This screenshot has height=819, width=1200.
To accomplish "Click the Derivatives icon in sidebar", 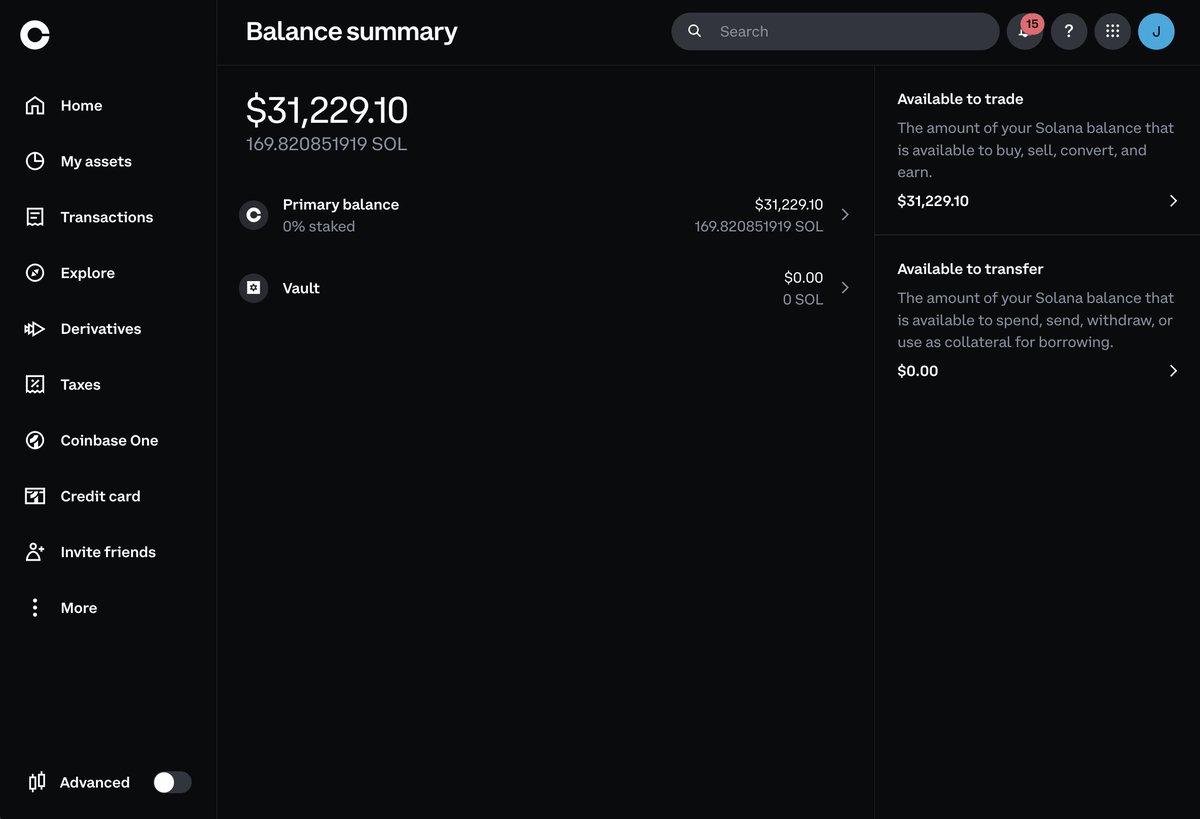I will pyautogui.click(x=35, y=329).
